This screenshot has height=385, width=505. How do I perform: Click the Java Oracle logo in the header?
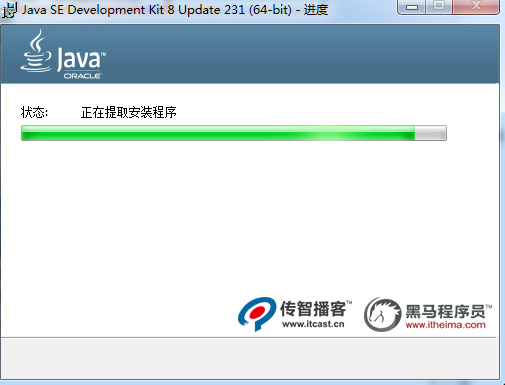point(63,55)
